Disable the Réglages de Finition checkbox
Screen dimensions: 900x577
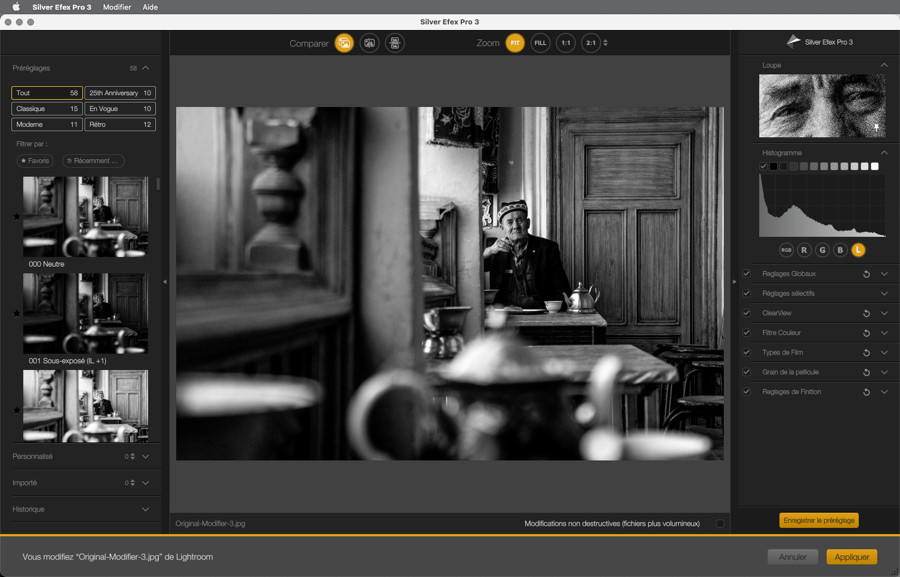pos(746,392)
